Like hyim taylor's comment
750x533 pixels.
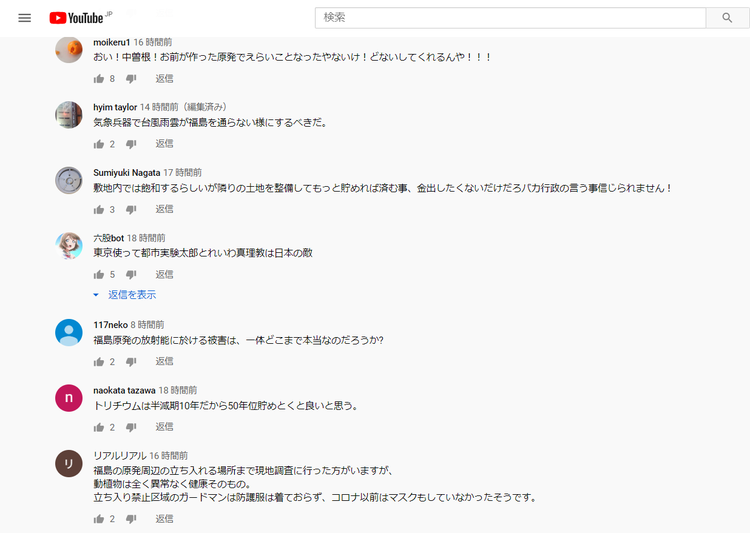click(99, 144)
